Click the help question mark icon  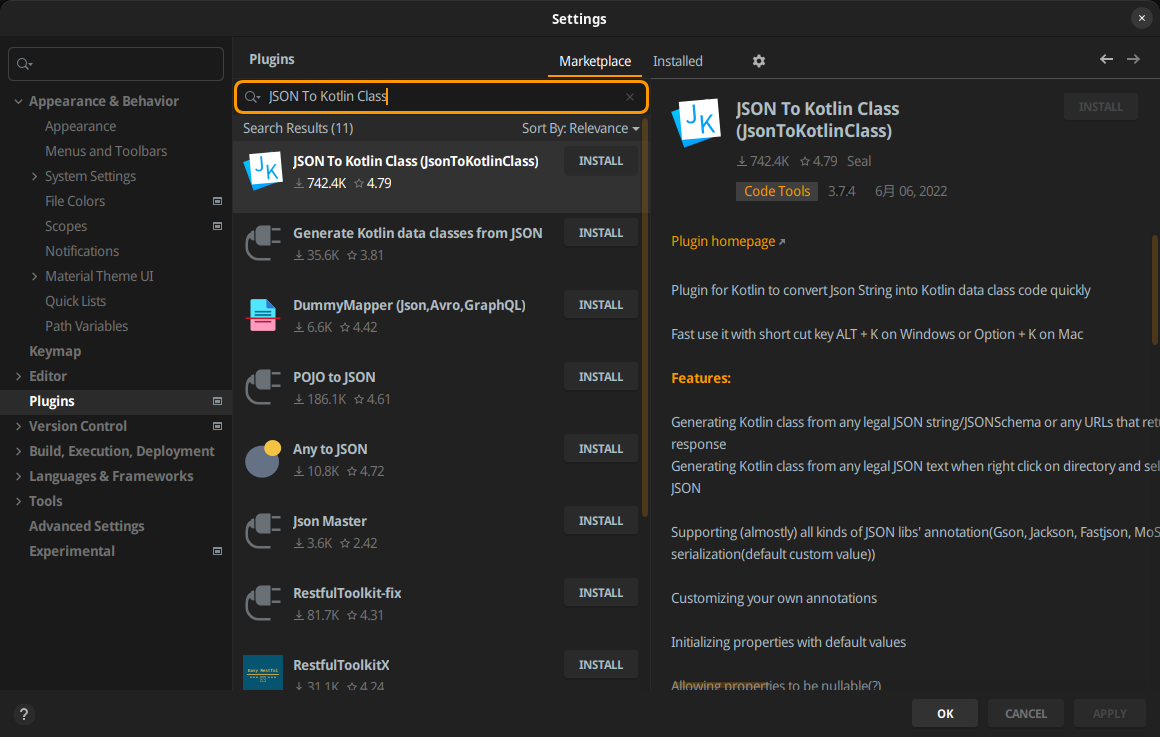(x=24, y=714)
